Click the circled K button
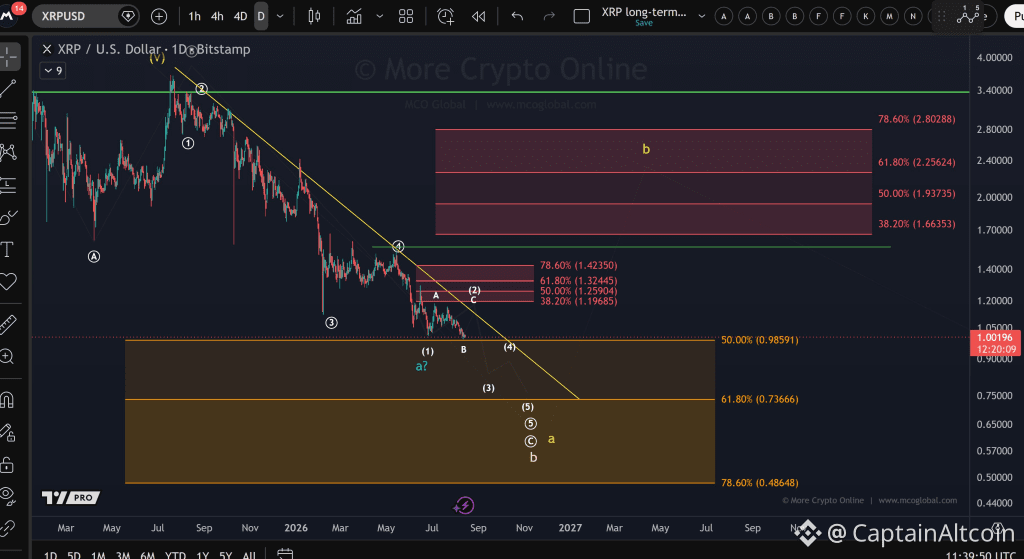Viewport: 1024px width, 559px height. 865,16
